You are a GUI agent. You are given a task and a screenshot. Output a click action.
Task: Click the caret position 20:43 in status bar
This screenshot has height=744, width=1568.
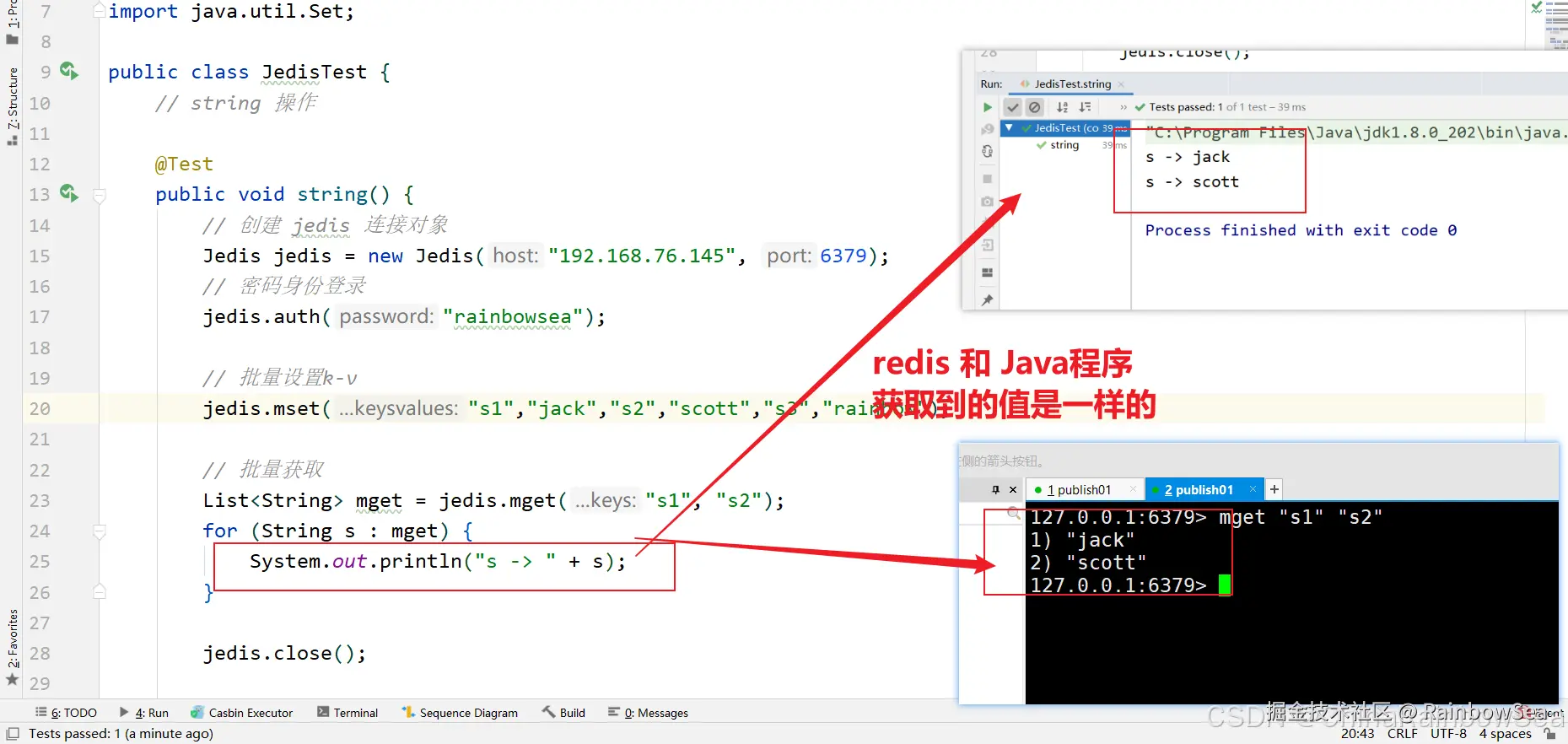pyautogui.click(x=1357, y=734)
